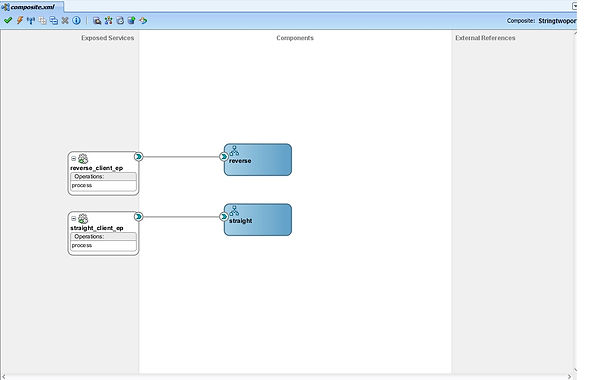This screenshot has height=380, width=596.
Task: Collapse the reverse_client_ep service box
Action: click(74, 158)
